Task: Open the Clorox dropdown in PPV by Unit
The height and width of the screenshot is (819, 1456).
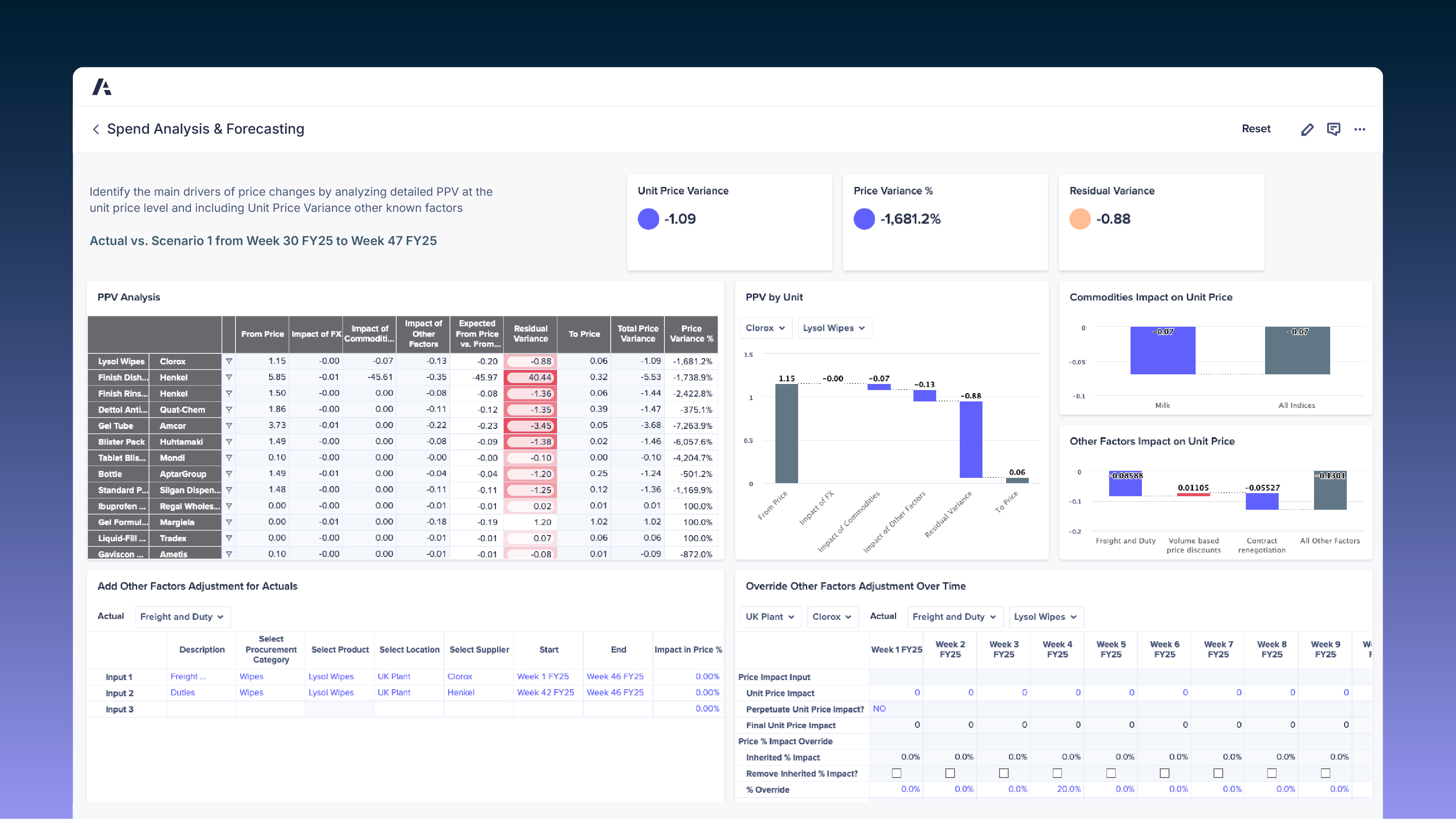Action: pos(765,328)
